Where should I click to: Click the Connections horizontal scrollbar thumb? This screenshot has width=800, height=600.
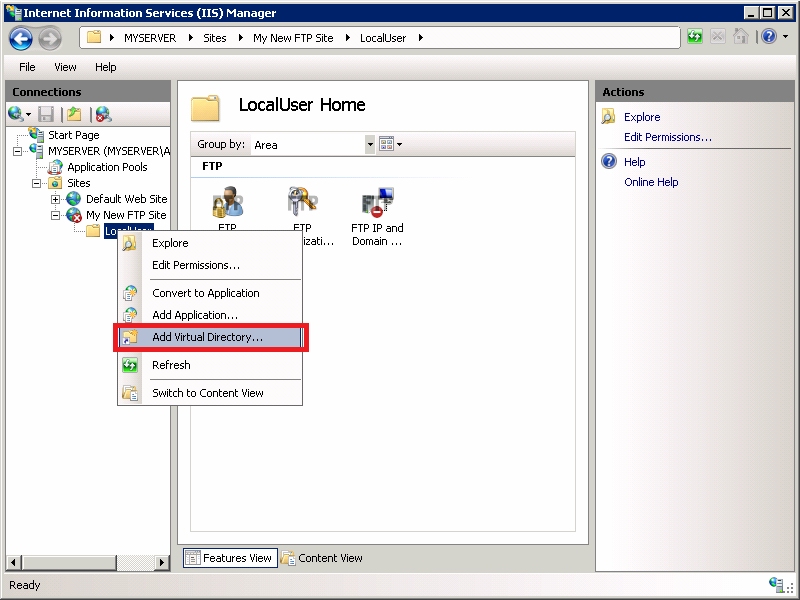(70, 563)
